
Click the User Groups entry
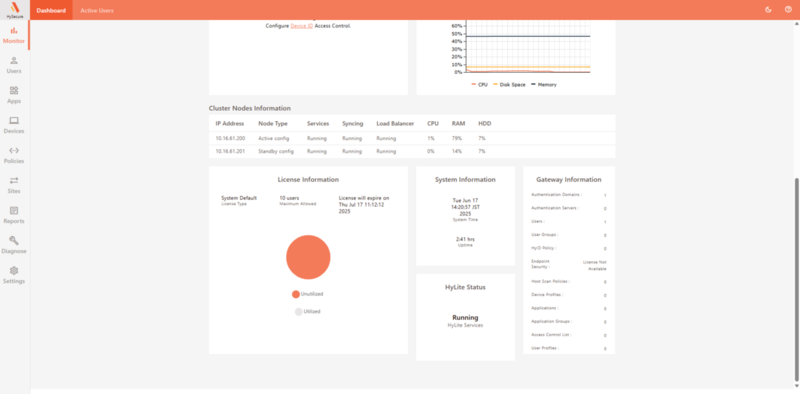click(x=569, y=235)
